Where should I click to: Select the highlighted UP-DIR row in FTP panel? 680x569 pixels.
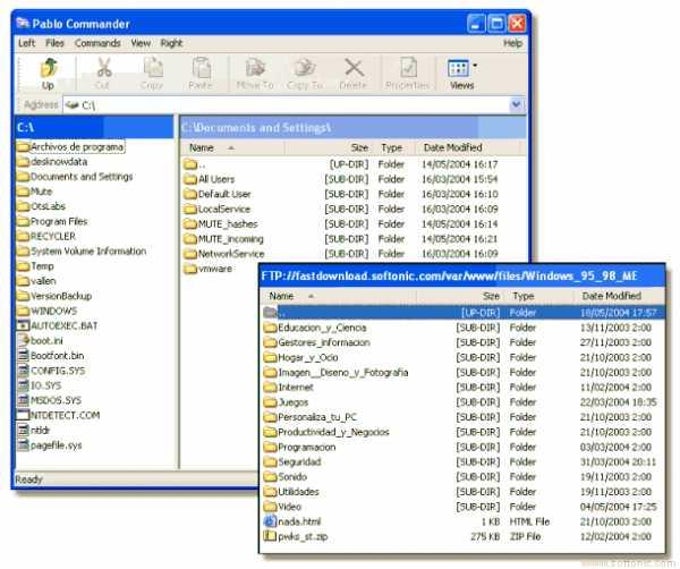(x=463, y=313)
